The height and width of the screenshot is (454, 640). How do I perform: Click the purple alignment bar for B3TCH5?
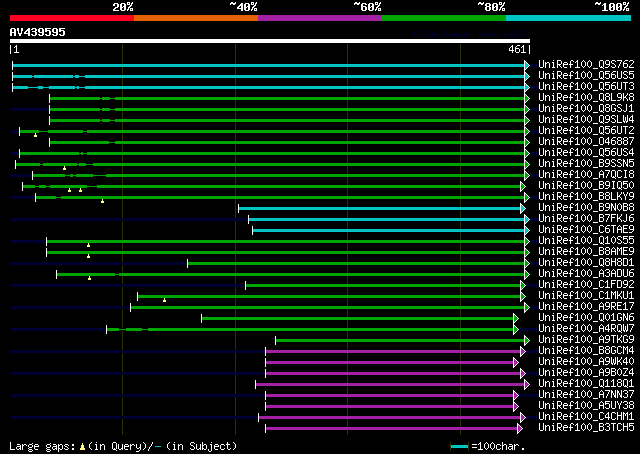pyautogui.click(x=391, y=429)
